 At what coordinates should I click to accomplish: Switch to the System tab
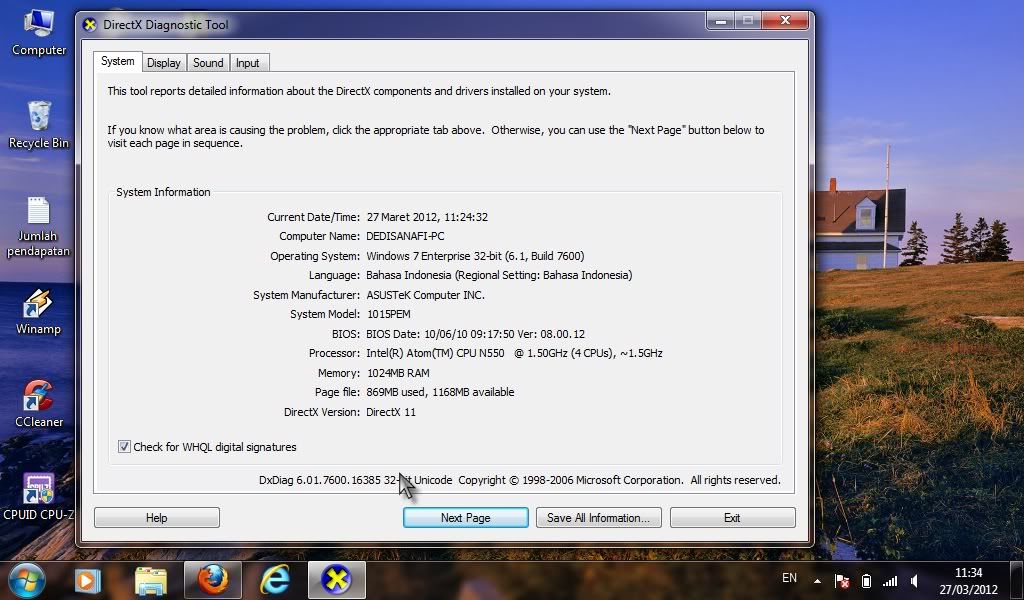coord(118,61)
